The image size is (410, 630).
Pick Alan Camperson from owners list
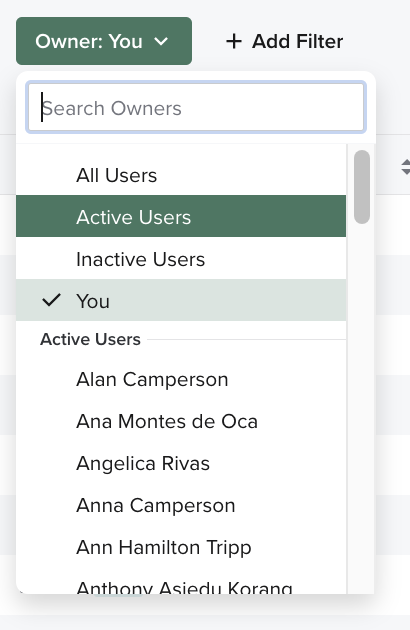point(181,379)
